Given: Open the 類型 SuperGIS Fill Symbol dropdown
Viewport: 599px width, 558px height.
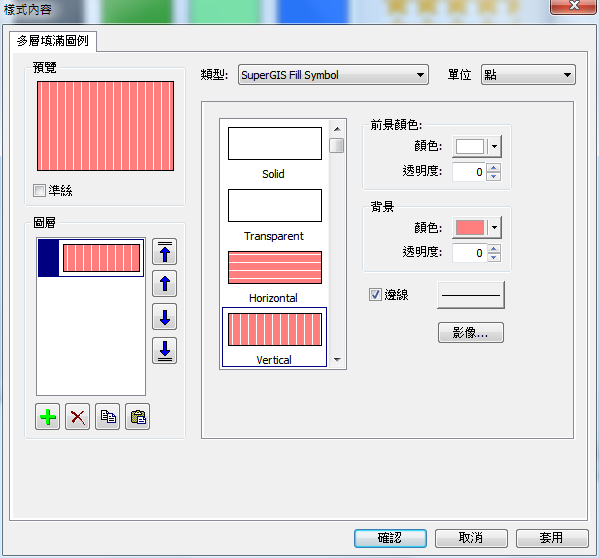Looking at the screenshot, I should [333, 74].
